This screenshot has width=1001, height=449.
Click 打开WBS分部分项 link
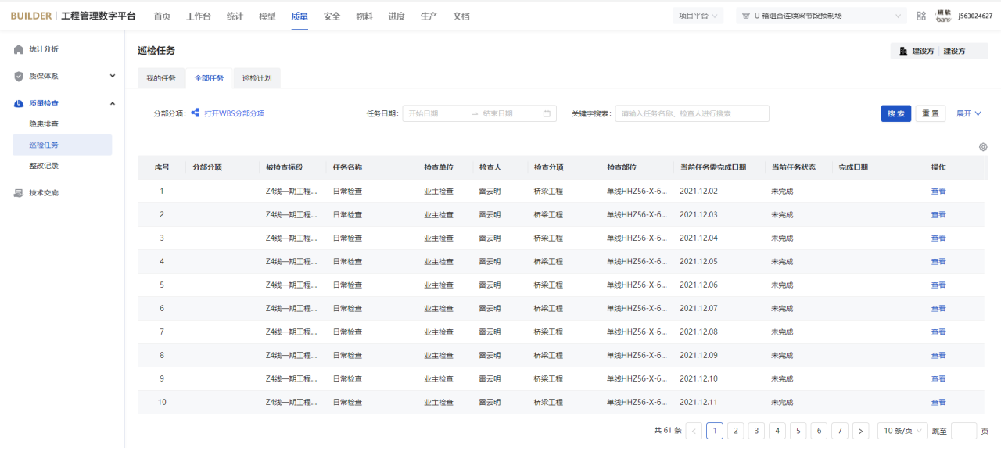click(x=234, y=113)
